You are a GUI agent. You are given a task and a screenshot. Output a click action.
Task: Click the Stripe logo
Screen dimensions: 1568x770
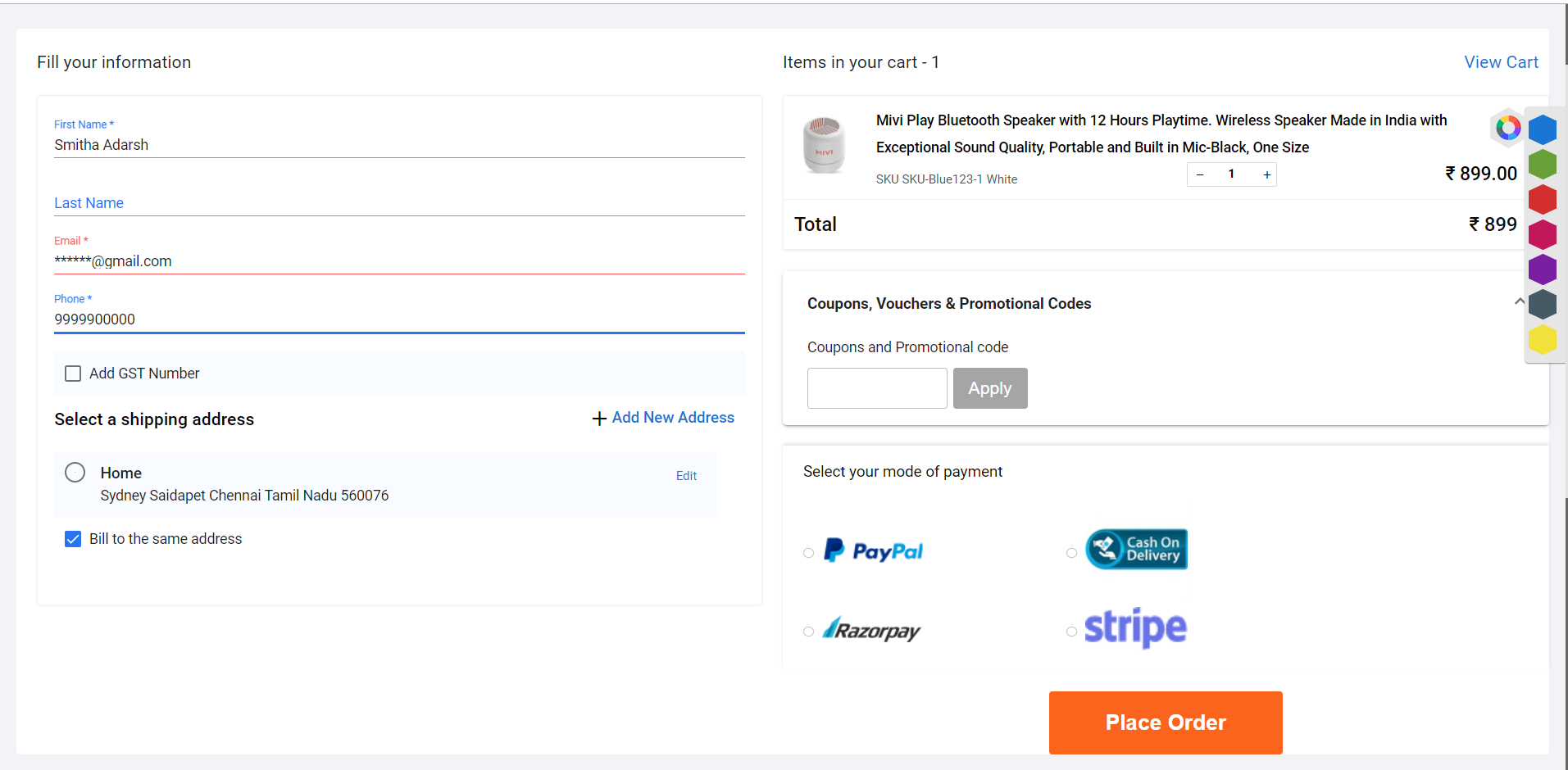(1135, 628)
